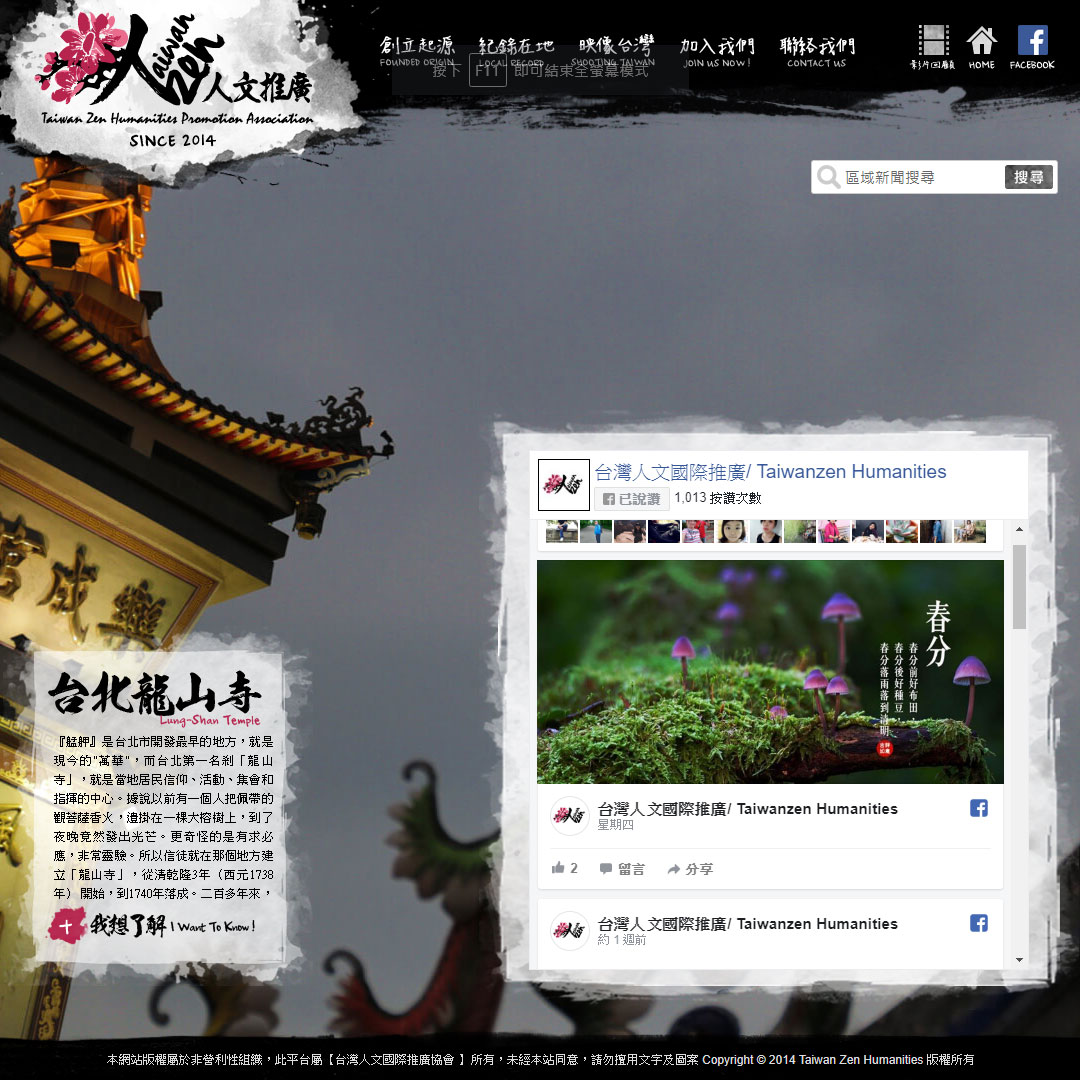Screen dimensions: 1080x1080
Task: Click the HOME house icon
Action: [x=981, y=42]
